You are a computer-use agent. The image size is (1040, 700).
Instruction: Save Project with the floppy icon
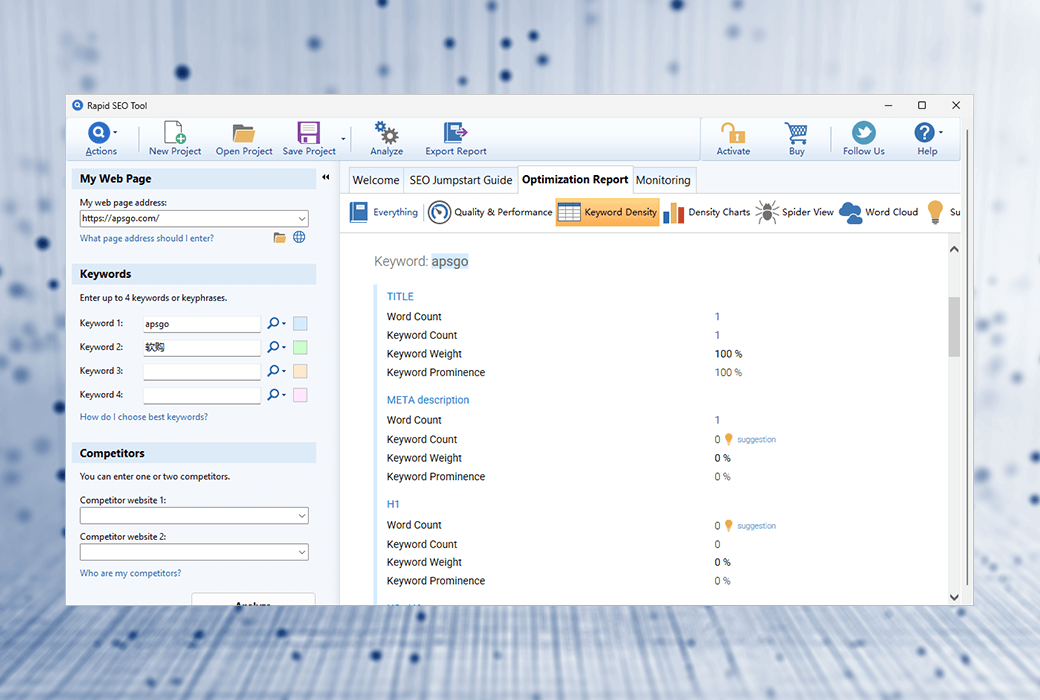(x=308, y=133)
